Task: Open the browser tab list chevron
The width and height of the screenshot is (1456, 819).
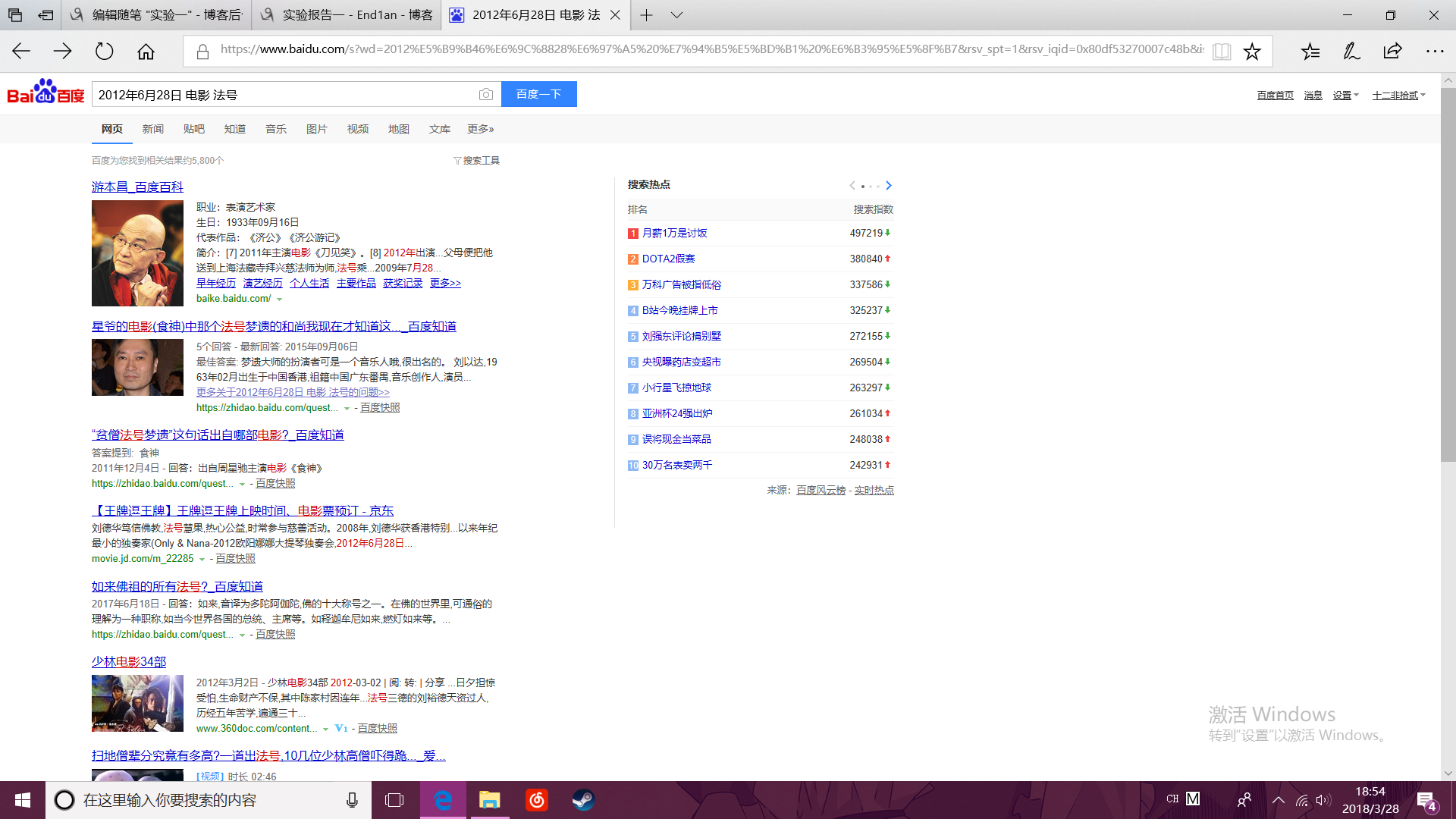Action: [x=676, y=14]
